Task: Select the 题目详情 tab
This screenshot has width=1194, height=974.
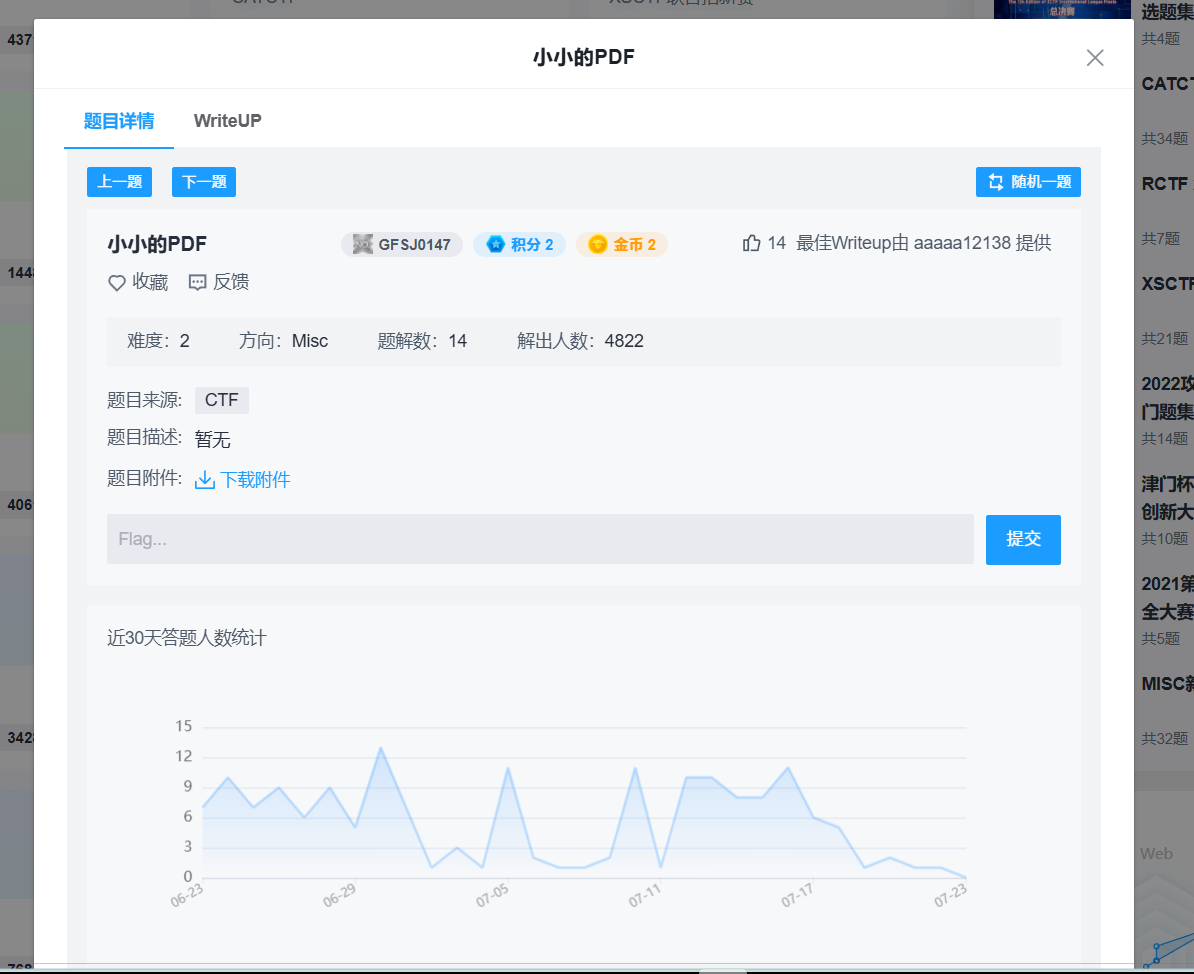Action: click(x=118, y=120)
